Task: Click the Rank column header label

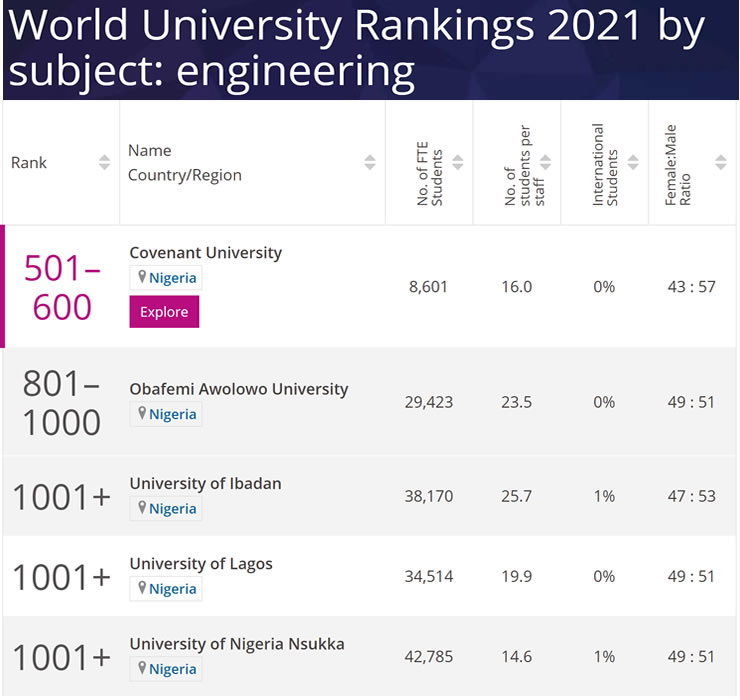Action: pos(29,163)
